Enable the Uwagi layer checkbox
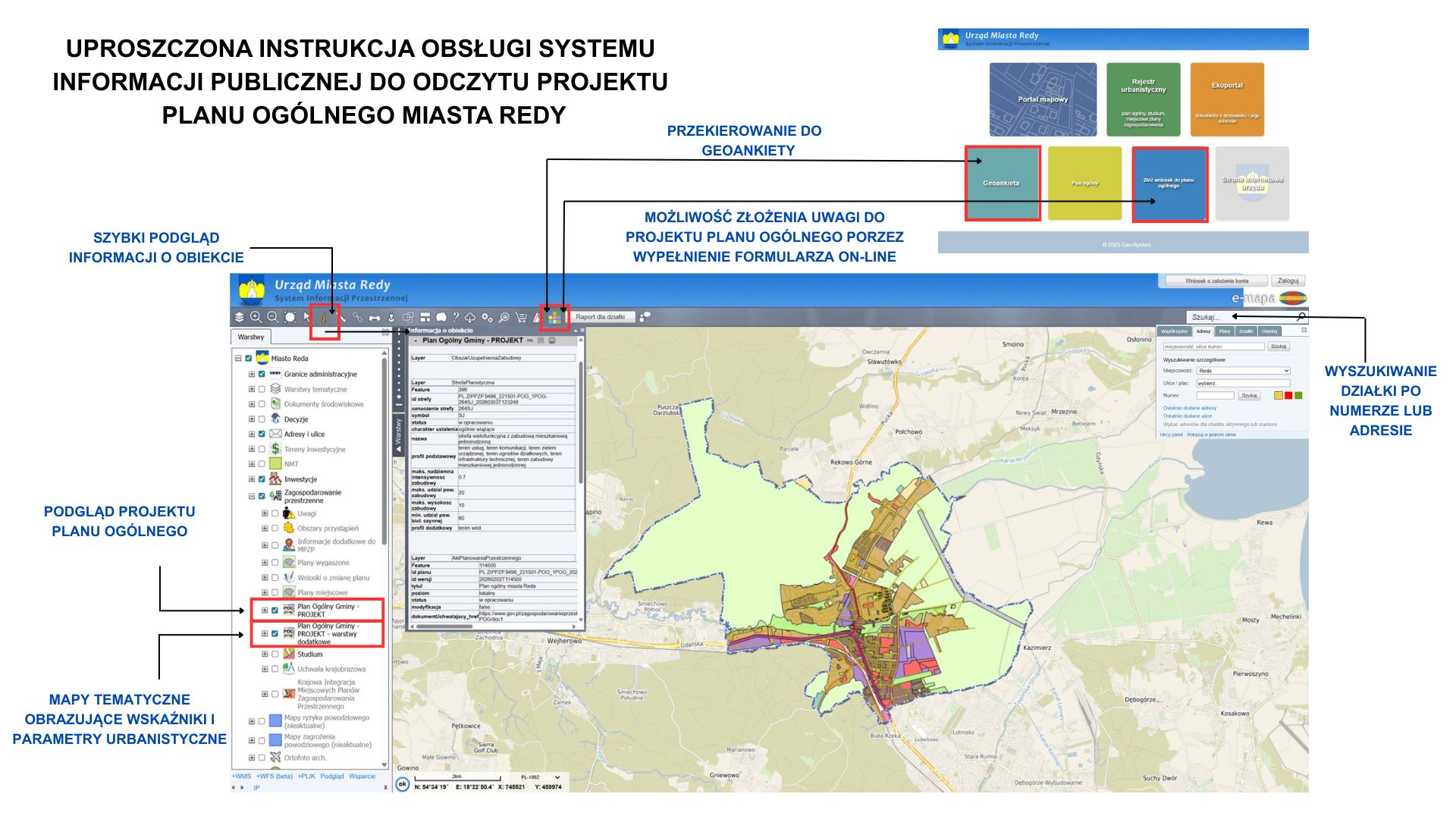This screenshot has width=1456, height=819. click(275, 513)
